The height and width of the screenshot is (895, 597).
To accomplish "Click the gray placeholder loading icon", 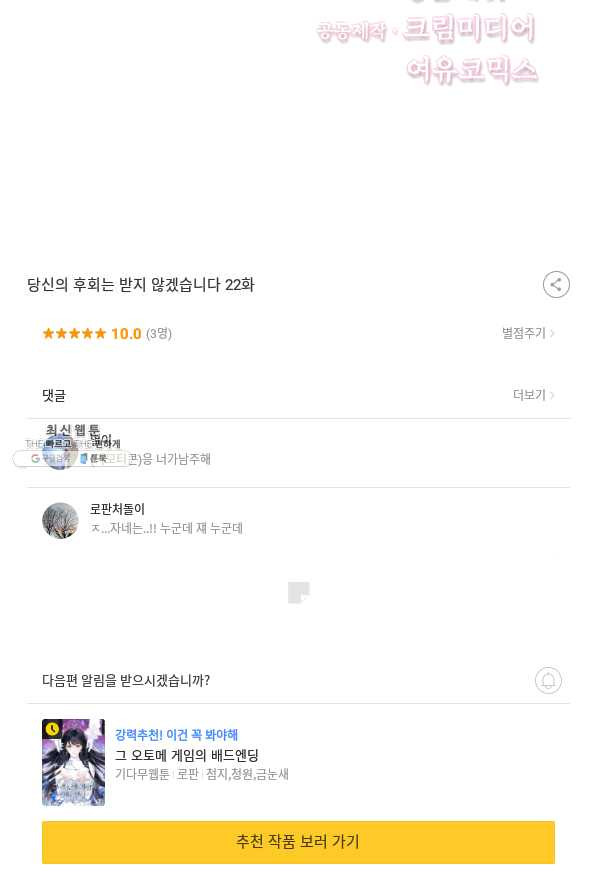I will [x=298, y=592].
